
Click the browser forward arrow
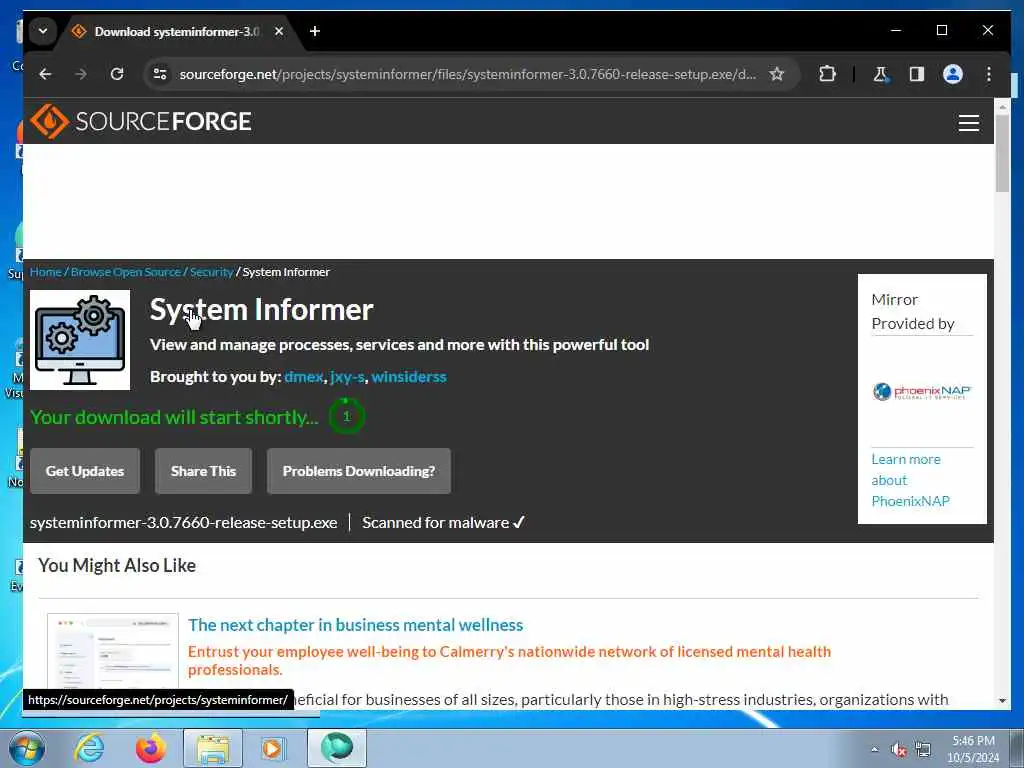(x=81, y=74)
